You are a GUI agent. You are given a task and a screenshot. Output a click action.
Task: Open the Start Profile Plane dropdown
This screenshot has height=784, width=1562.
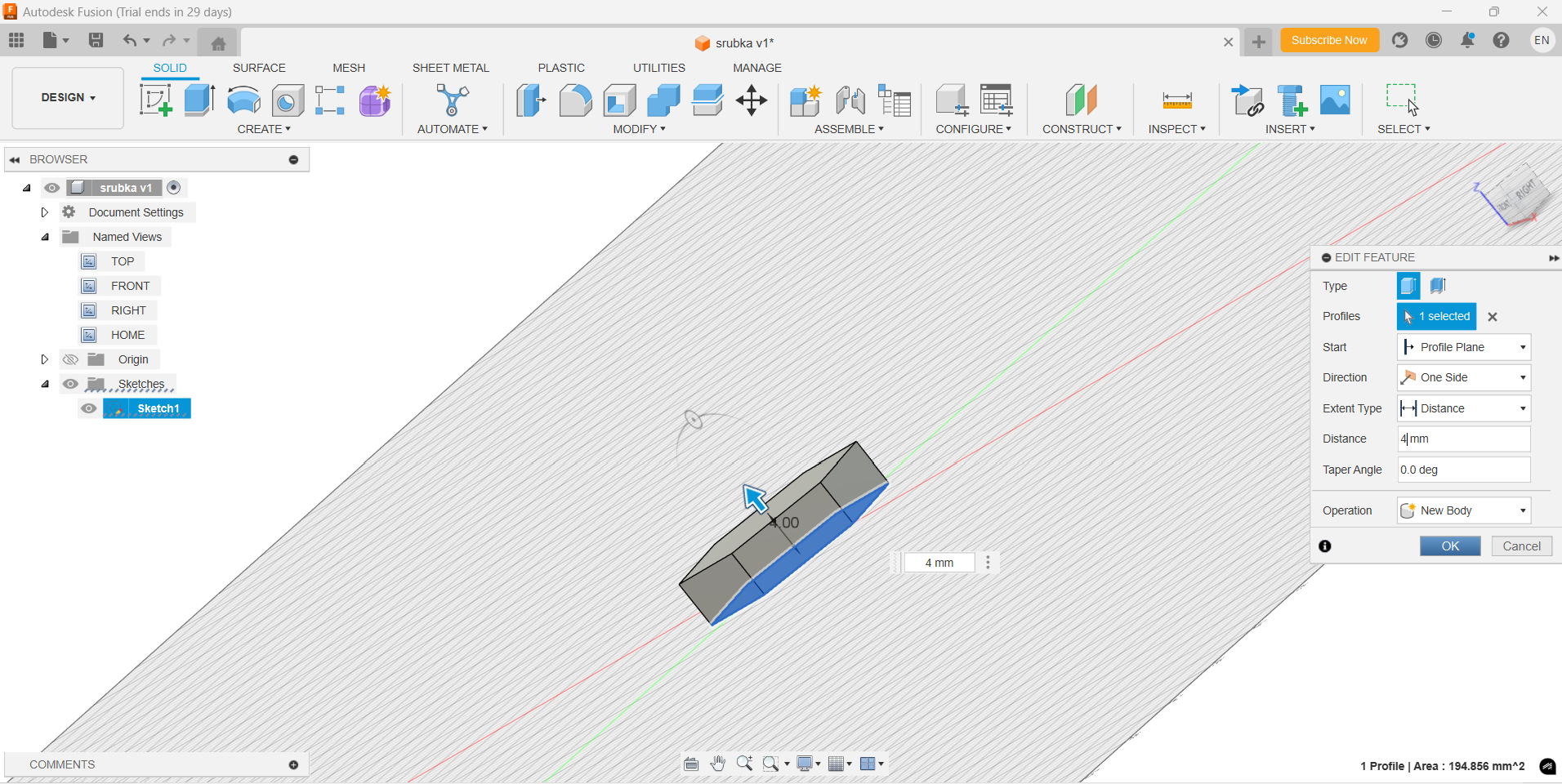click(x=1464, y=347)
